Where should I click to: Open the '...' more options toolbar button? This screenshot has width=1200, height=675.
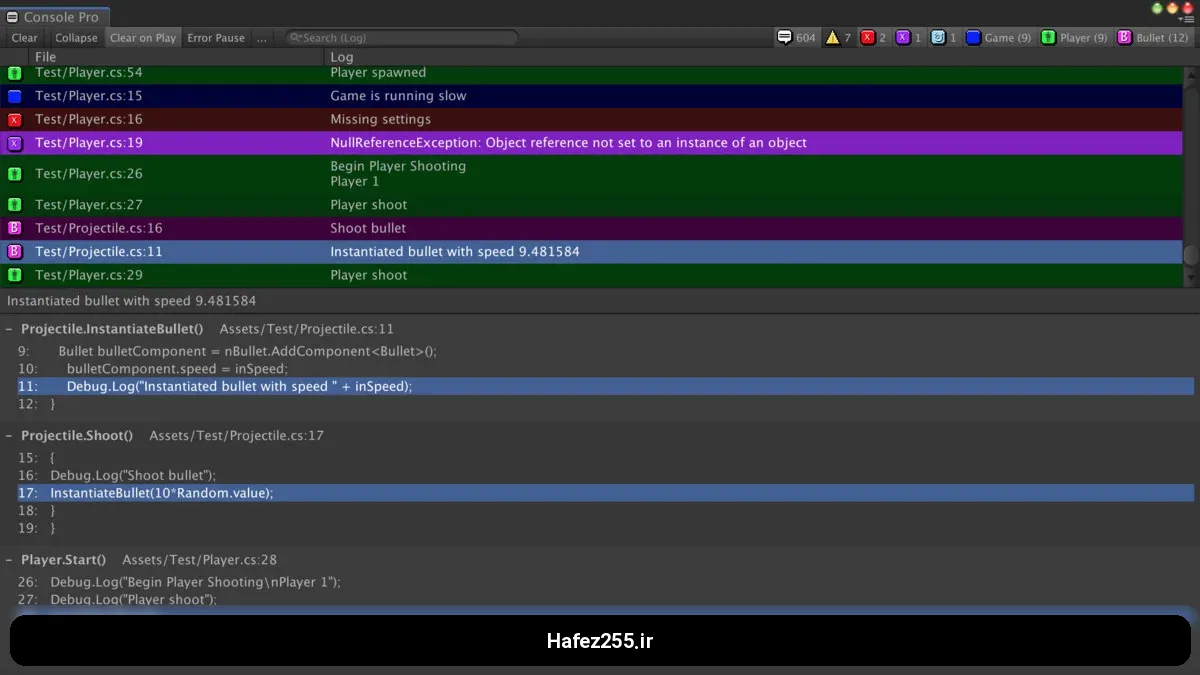pos(262,38)
